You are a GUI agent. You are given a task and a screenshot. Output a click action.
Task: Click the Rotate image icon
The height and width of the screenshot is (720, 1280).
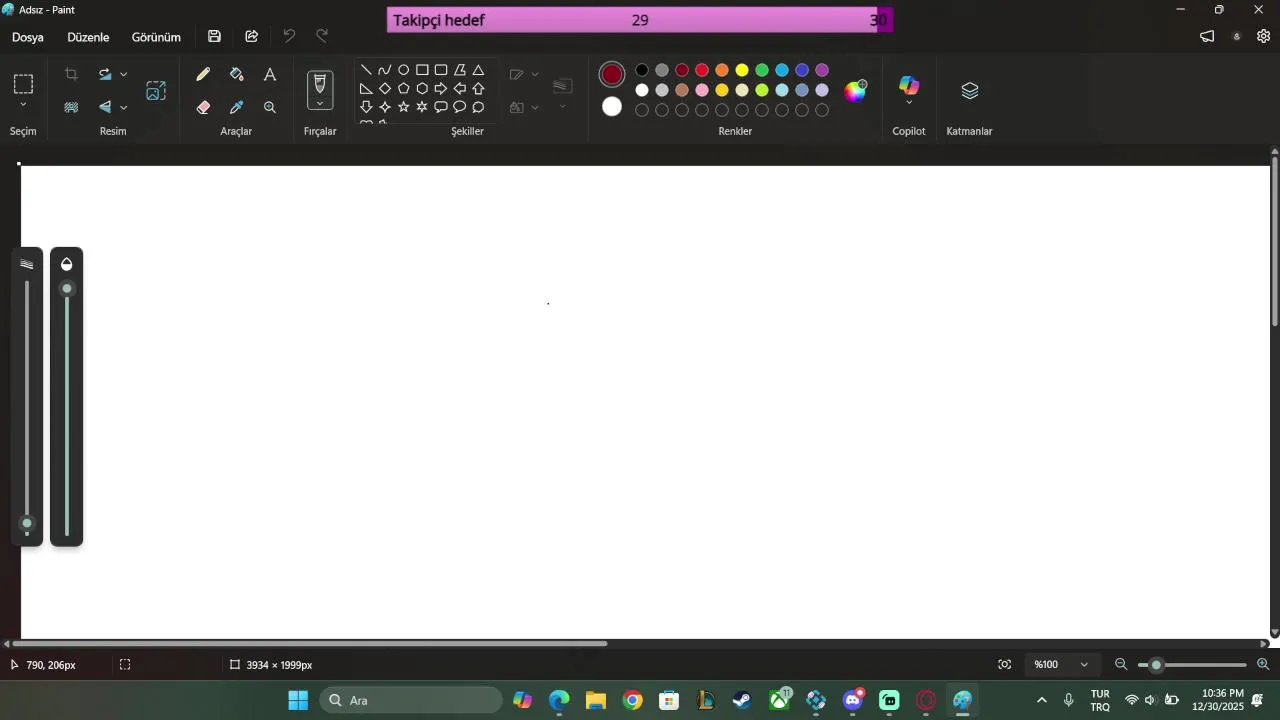[x=105, y=74]
